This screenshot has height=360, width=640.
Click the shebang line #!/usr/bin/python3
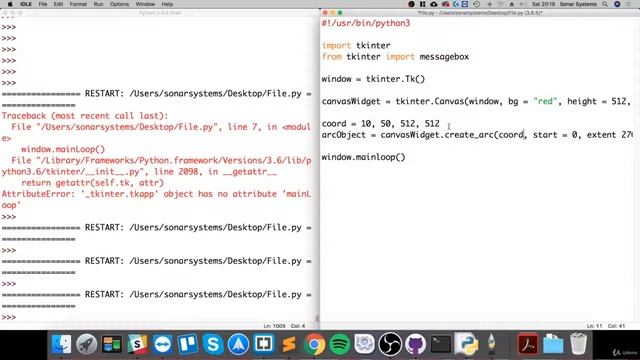point(366,23)
